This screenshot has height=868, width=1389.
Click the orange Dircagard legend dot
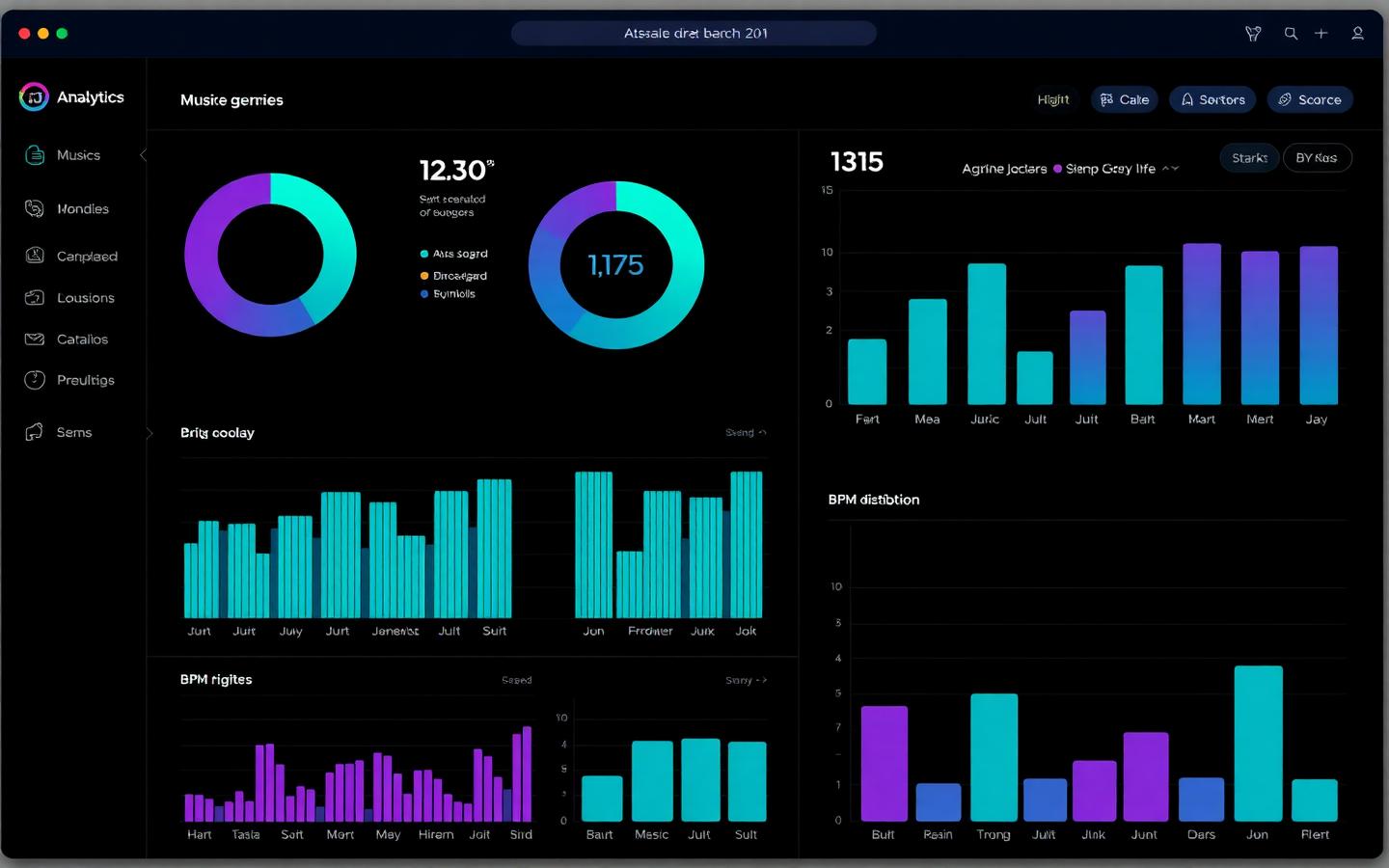tap(424, 276)
